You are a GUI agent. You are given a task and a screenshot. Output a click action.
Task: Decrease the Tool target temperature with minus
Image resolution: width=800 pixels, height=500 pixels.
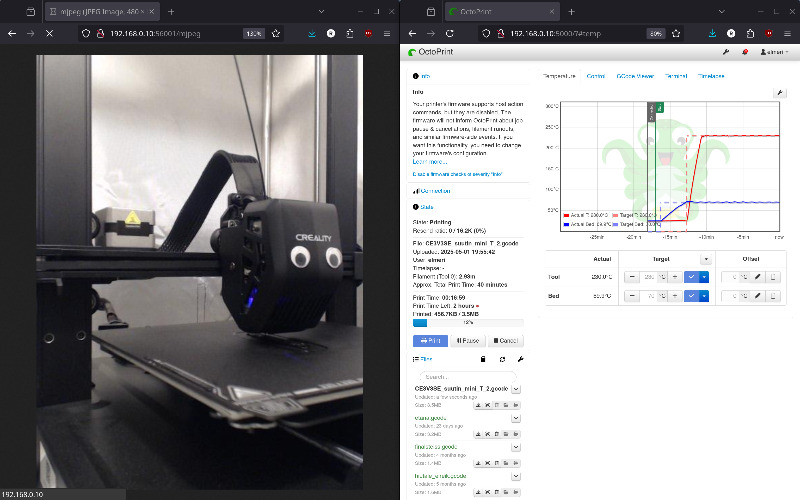(x=632, y=277)
